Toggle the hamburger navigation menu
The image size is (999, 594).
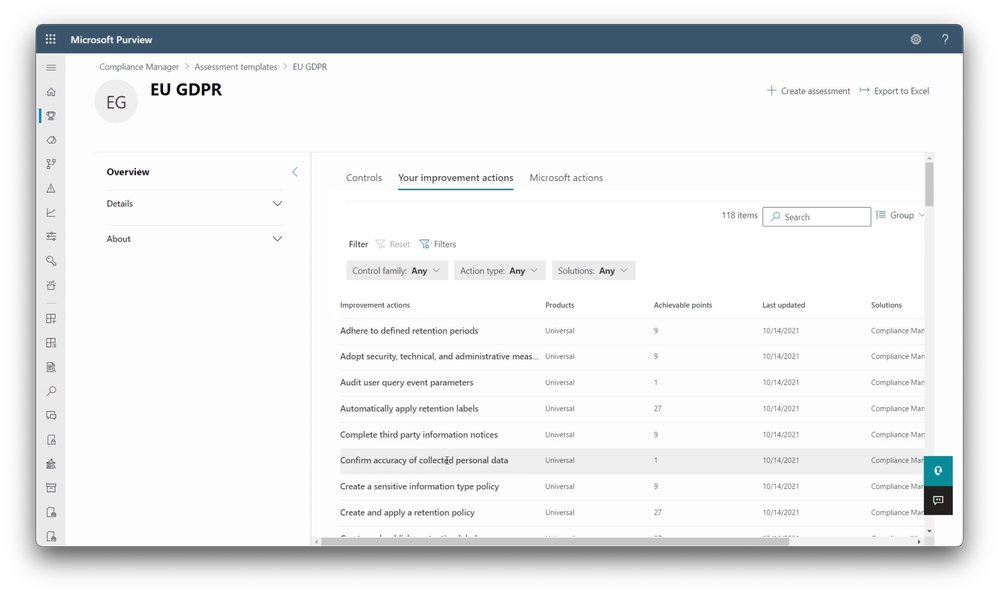coord(51,68)
